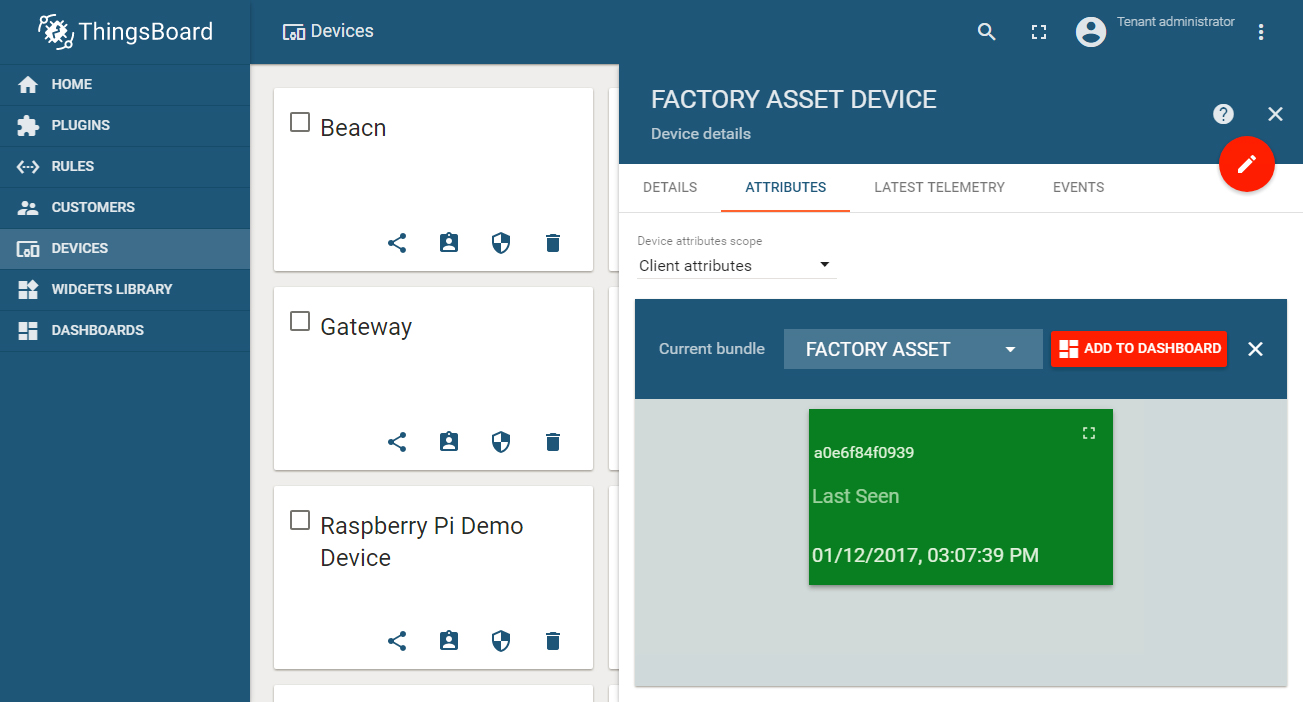Image resolution: width=1303 pixels, height=702 pixels.
Task: Select the Raspberry Pi Demo Device checkbox
Action: pos(300,520)
